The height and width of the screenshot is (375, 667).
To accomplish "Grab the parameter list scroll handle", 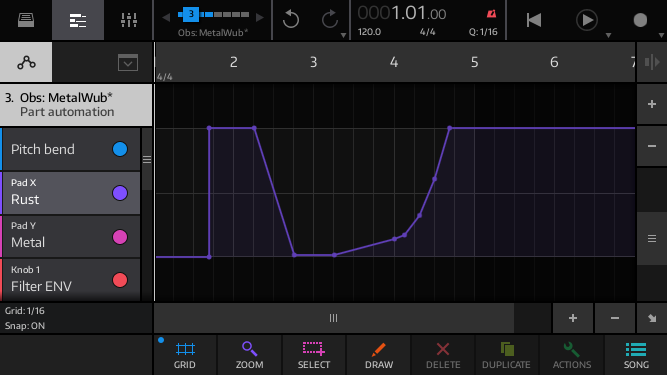I will click(147, 159).
